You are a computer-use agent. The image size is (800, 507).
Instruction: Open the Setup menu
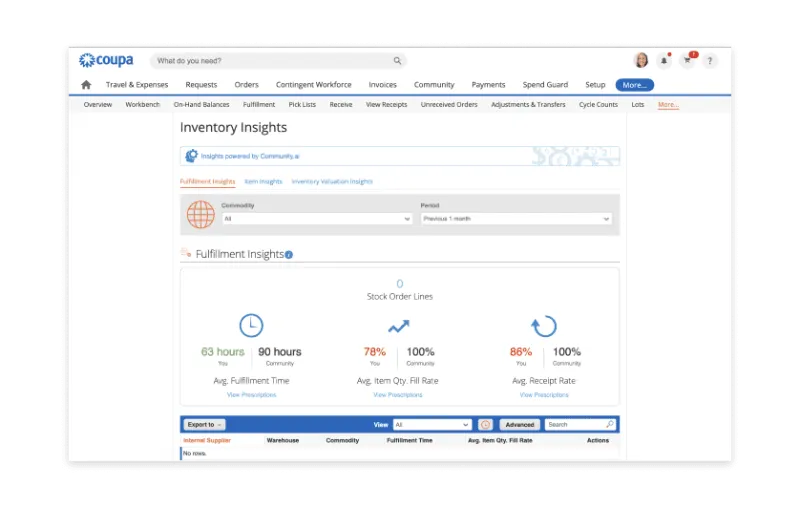[x=595, y=85]
